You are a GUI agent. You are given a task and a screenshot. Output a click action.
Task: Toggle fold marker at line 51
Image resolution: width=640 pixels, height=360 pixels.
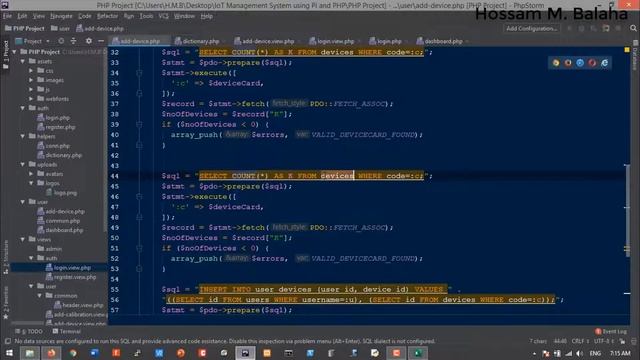click(139, 248)
